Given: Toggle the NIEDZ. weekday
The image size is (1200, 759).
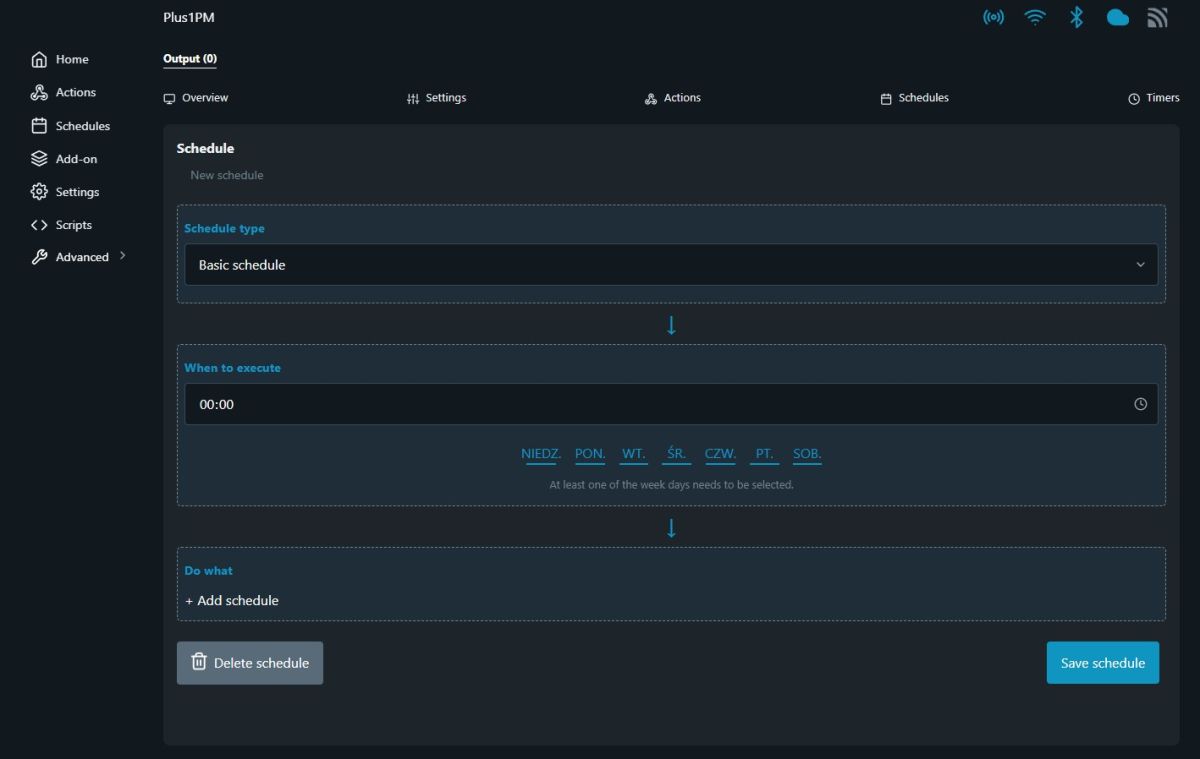Looking at the screenshot, I should 541,454.
